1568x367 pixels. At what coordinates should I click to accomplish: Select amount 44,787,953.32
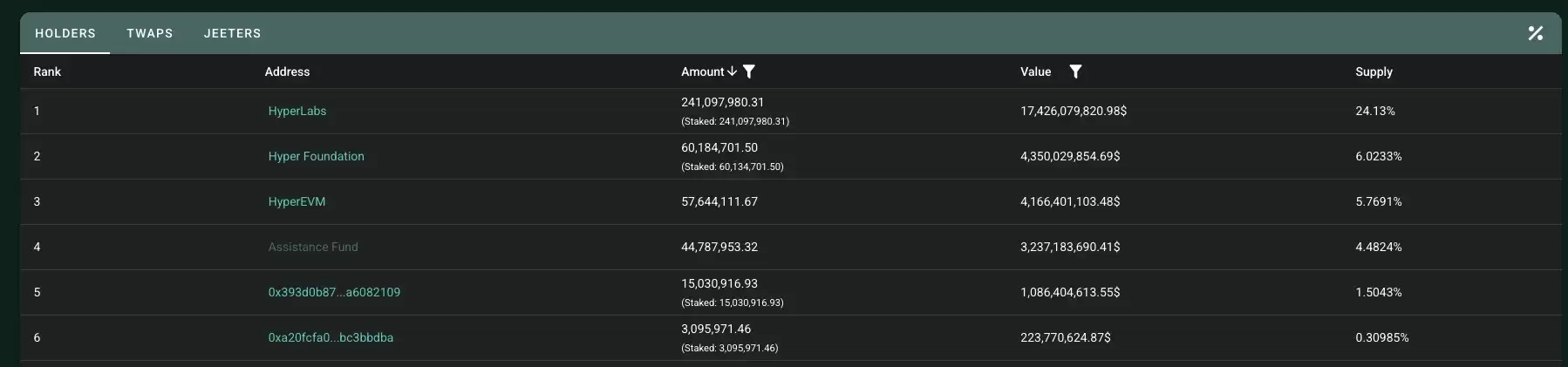pos(719,247)
